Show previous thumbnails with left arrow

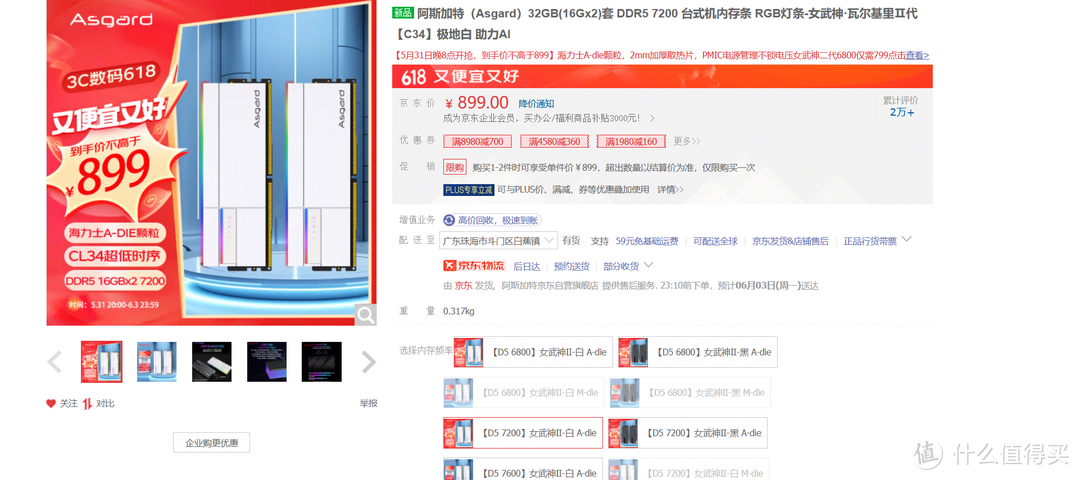54,362
